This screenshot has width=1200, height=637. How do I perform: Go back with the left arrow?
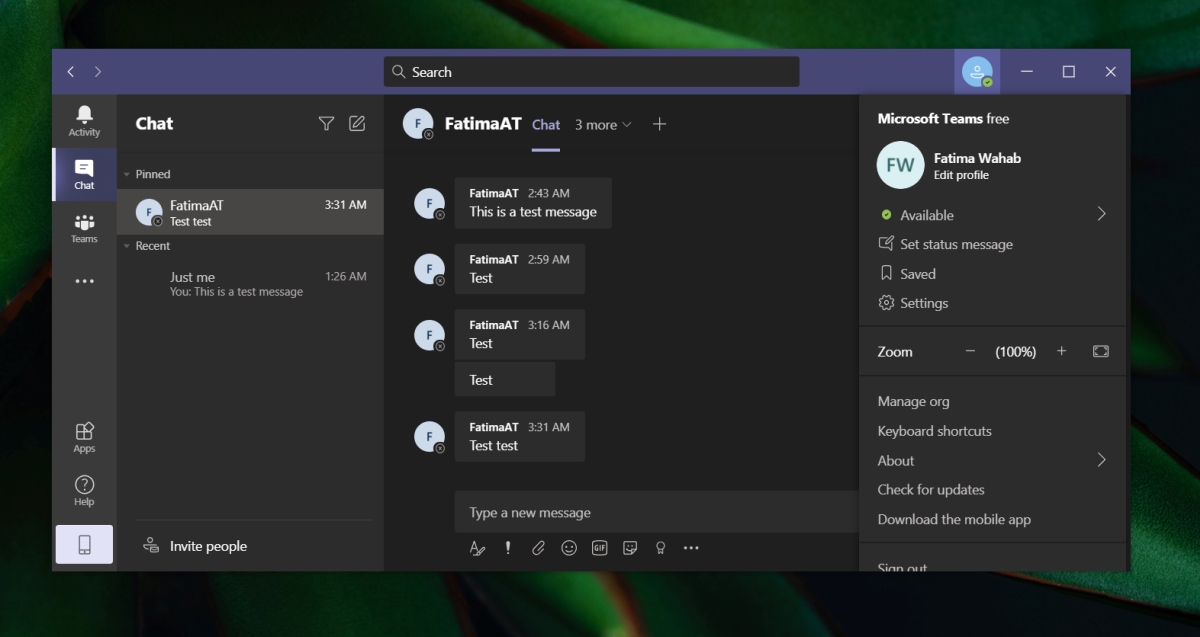pos(71,72)
